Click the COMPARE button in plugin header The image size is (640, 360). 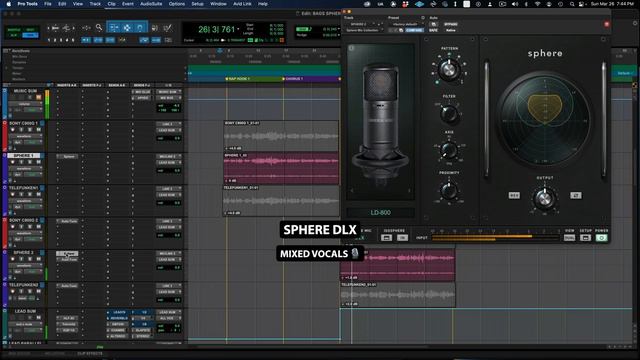point(414,30)
